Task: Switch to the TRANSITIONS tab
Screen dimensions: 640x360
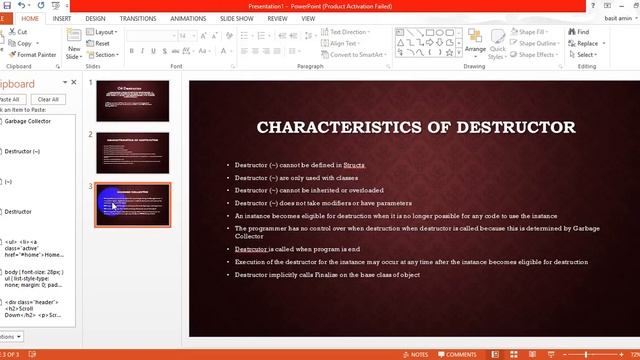Action: click(138, 19)
